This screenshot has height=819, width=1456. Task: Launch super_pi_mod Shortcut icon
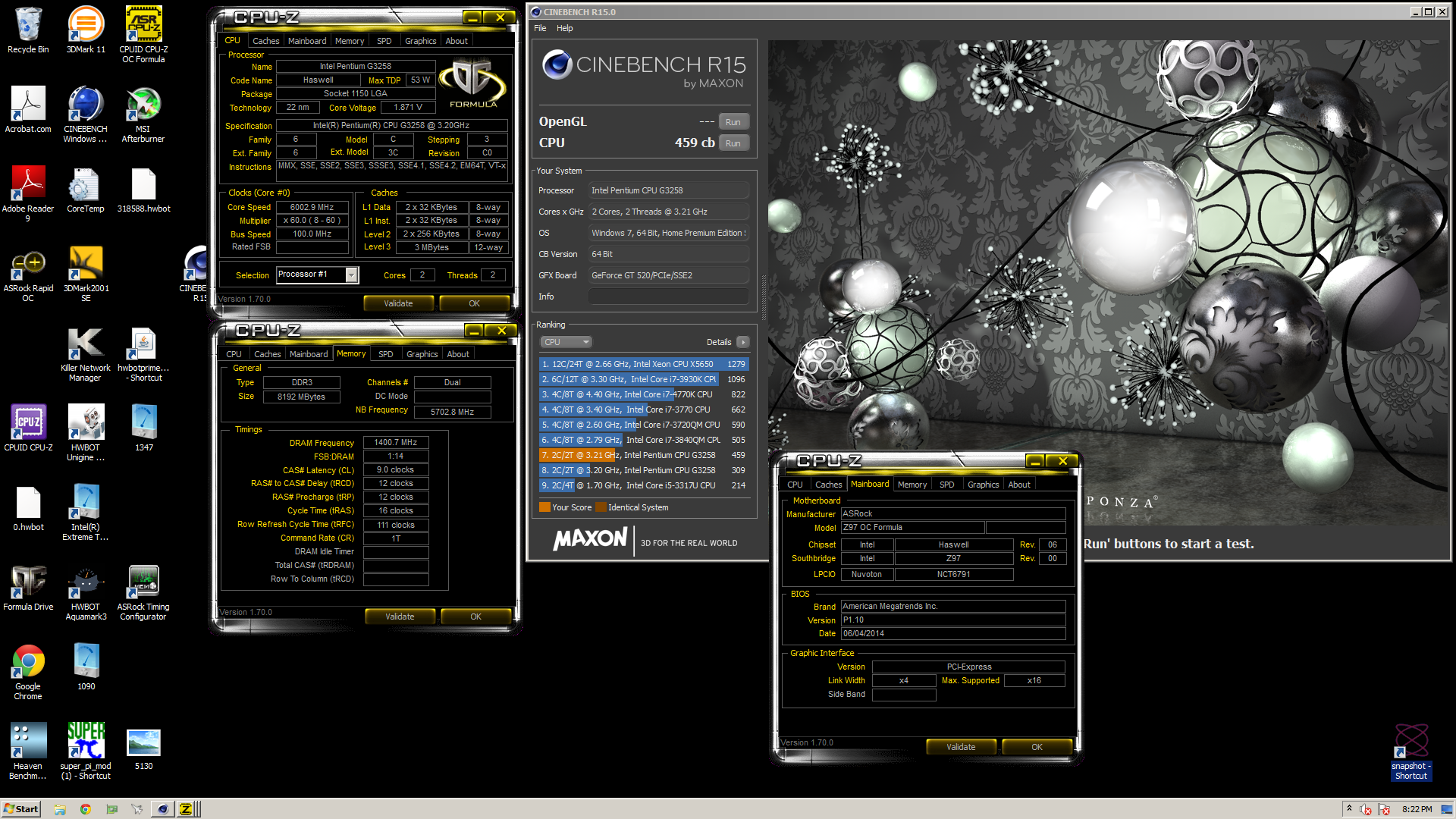tap(86, 751)
